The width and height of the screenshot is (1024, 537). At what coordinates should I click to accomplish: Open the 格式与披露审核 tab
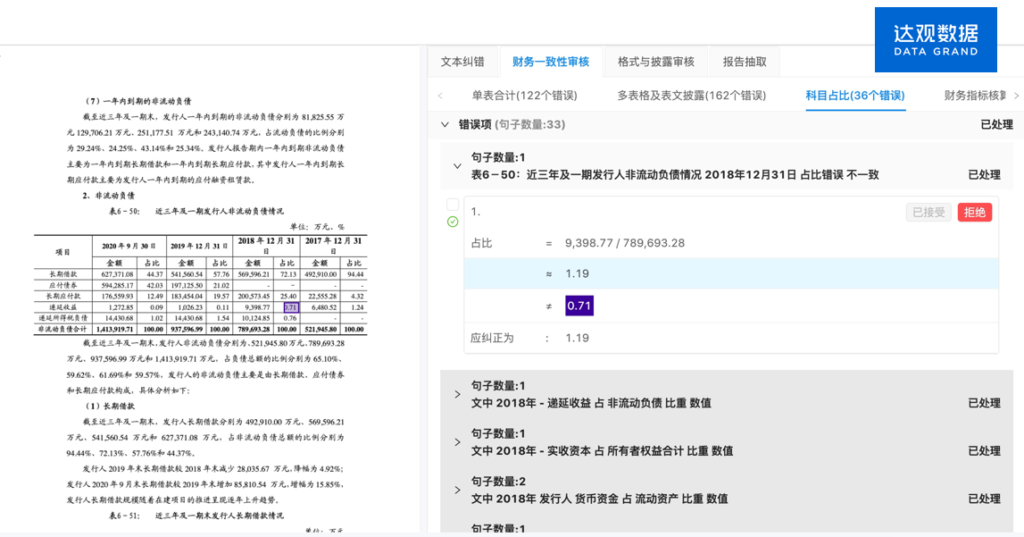655,62
